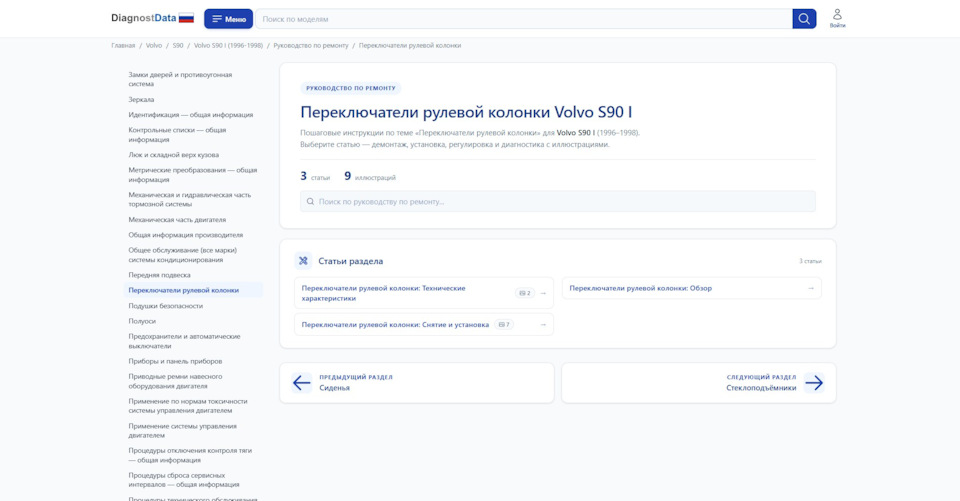Click arrow on Технические характеристики card
The width and height of the screenshot is (960, 501).
pyautogui.click(x=543, y=293)
